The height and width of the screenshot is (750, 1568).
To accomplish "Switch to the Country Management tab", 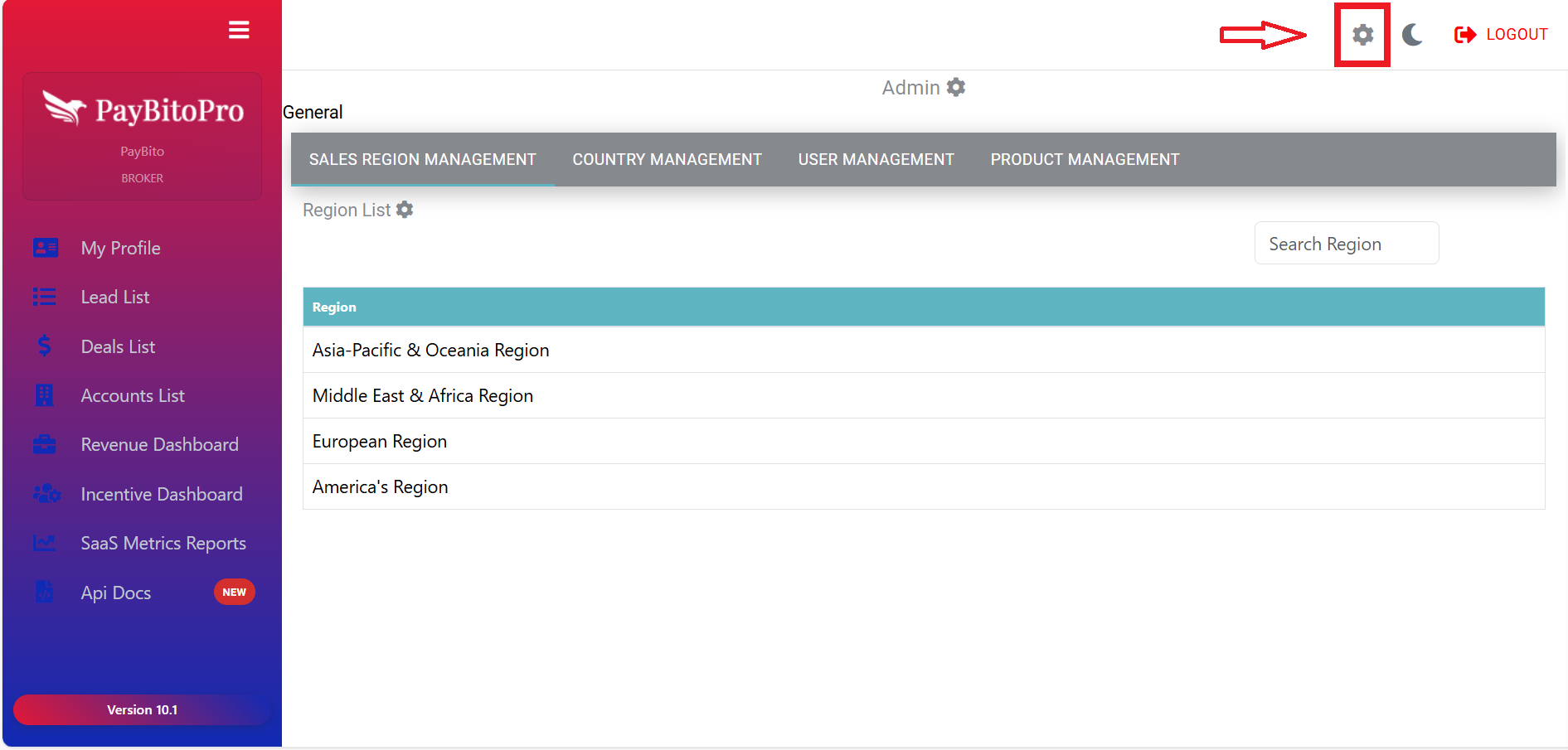I will (x=667, y=159).
